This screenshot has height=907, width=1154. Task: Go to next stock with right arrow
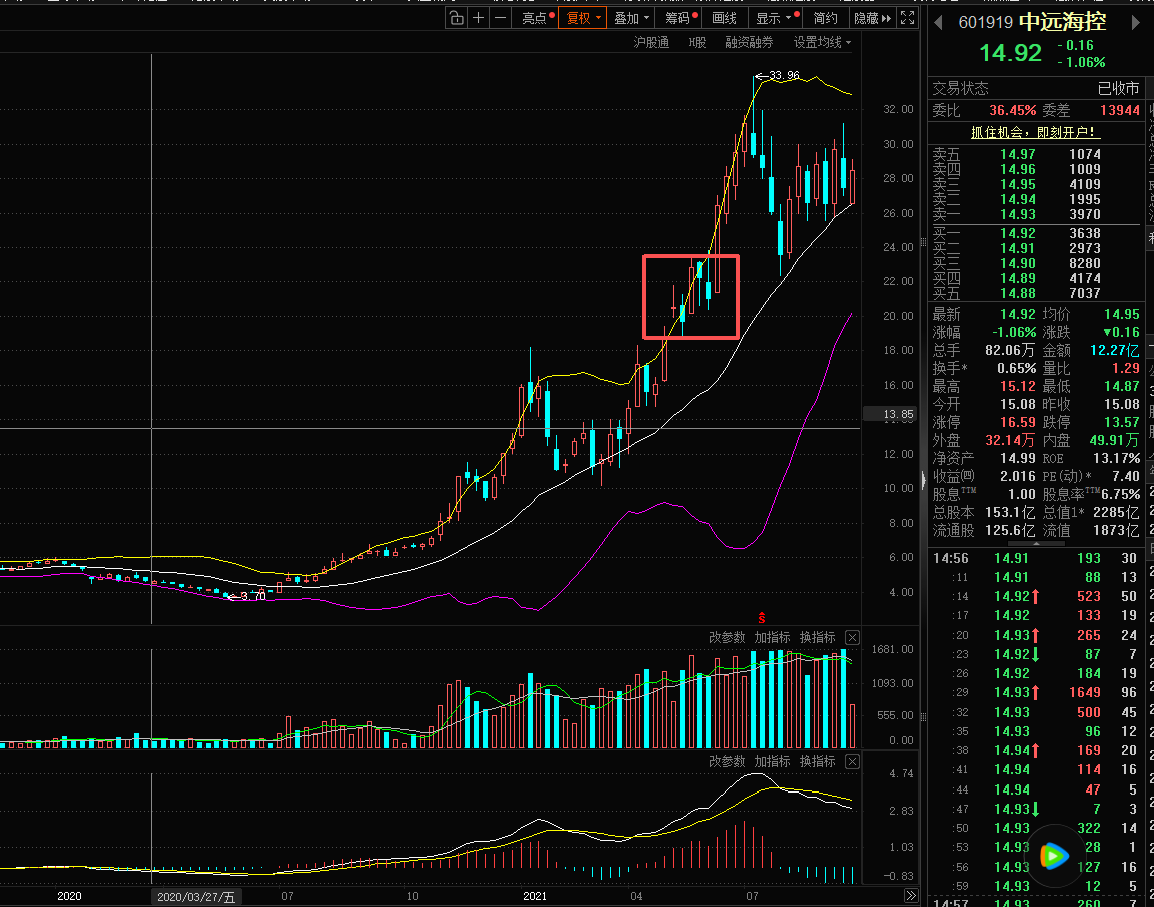(1136, 22)
